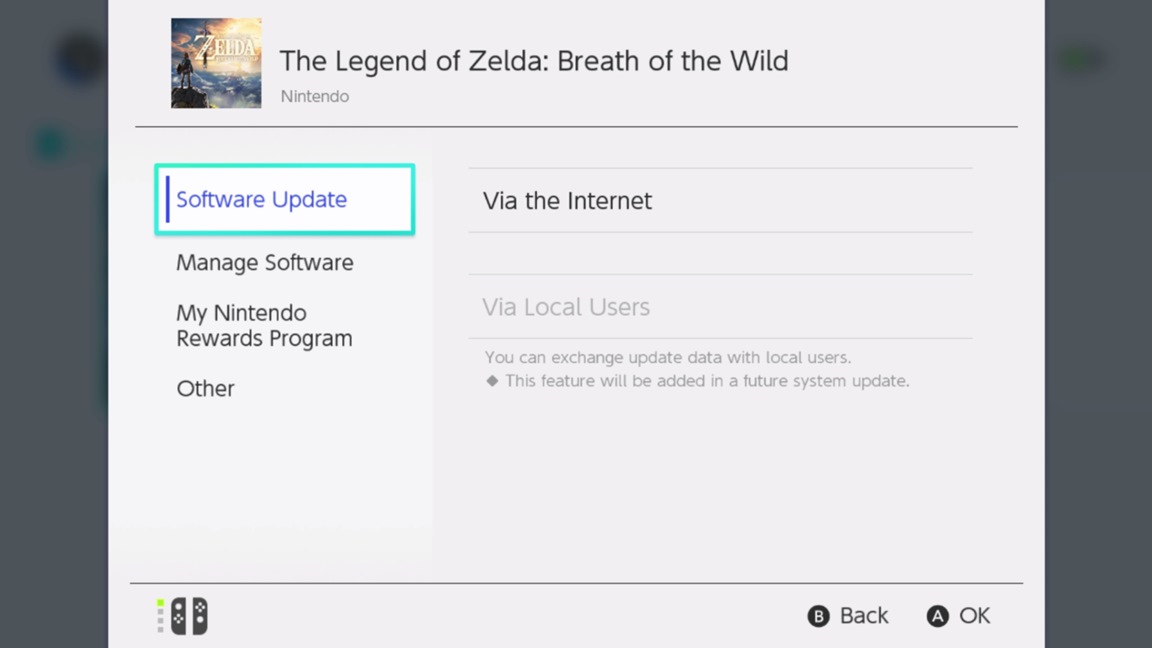Select the Software Update menu item
The image size is (1152, 648).
[262, 200]
